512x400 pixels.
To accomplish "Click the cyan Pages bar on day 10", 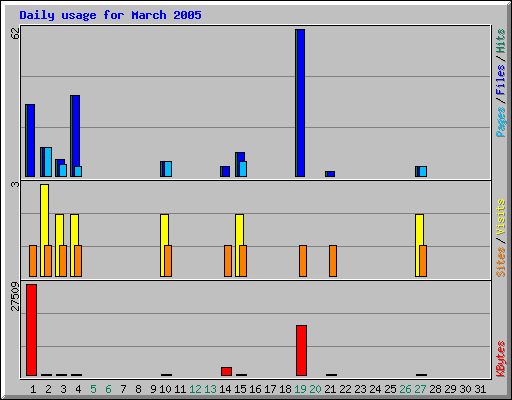I will click(x=168, y=169).
